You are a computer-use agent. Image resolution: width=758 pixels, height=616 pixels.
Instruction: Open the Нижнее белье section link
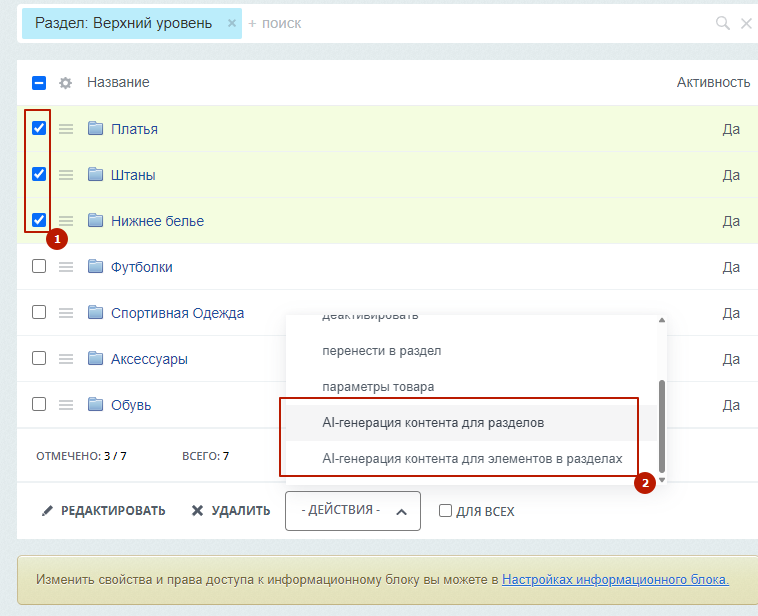point(158,221)
